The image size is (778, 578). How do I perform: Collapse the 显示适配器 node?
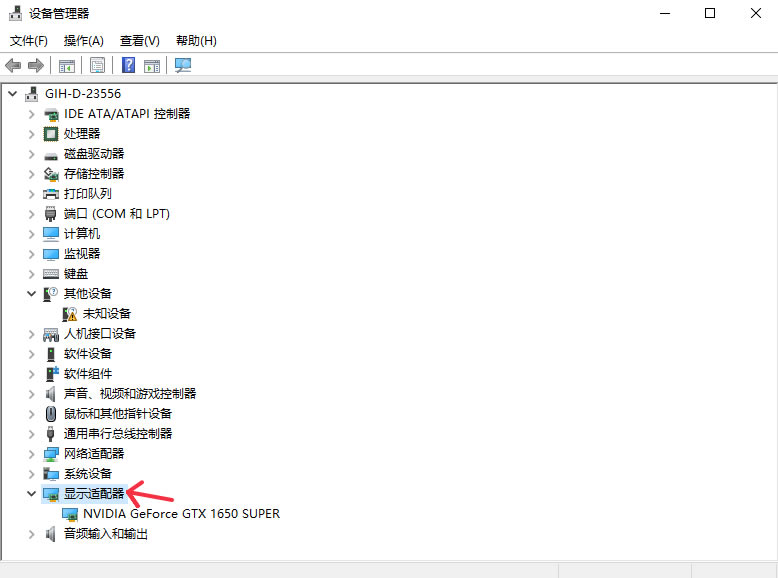pyautogui.click(x=32, y=494)
